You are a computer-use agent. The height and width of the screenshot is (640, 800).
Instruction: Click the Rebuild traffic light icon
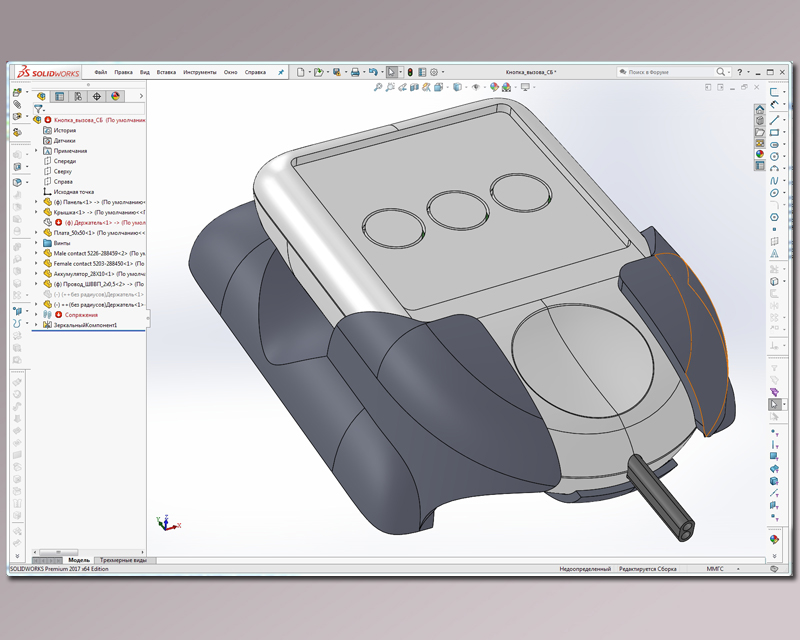410,72
